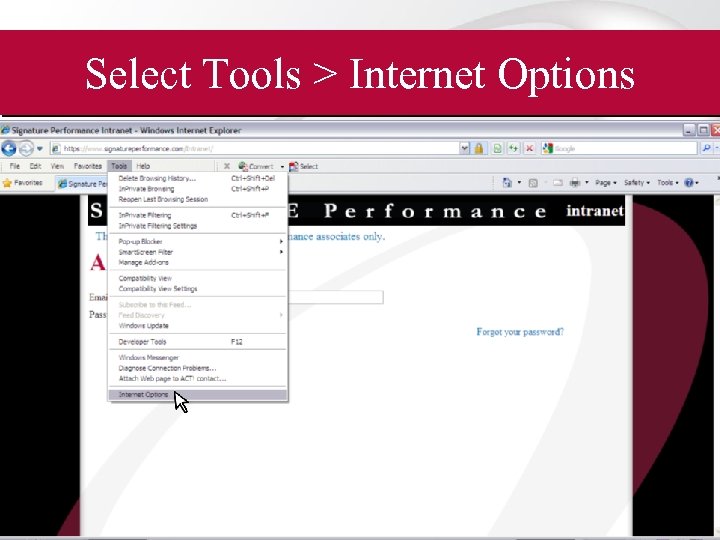Open Compatibility View Settings
Screen dimensions: 720x540
coord(197,289)
